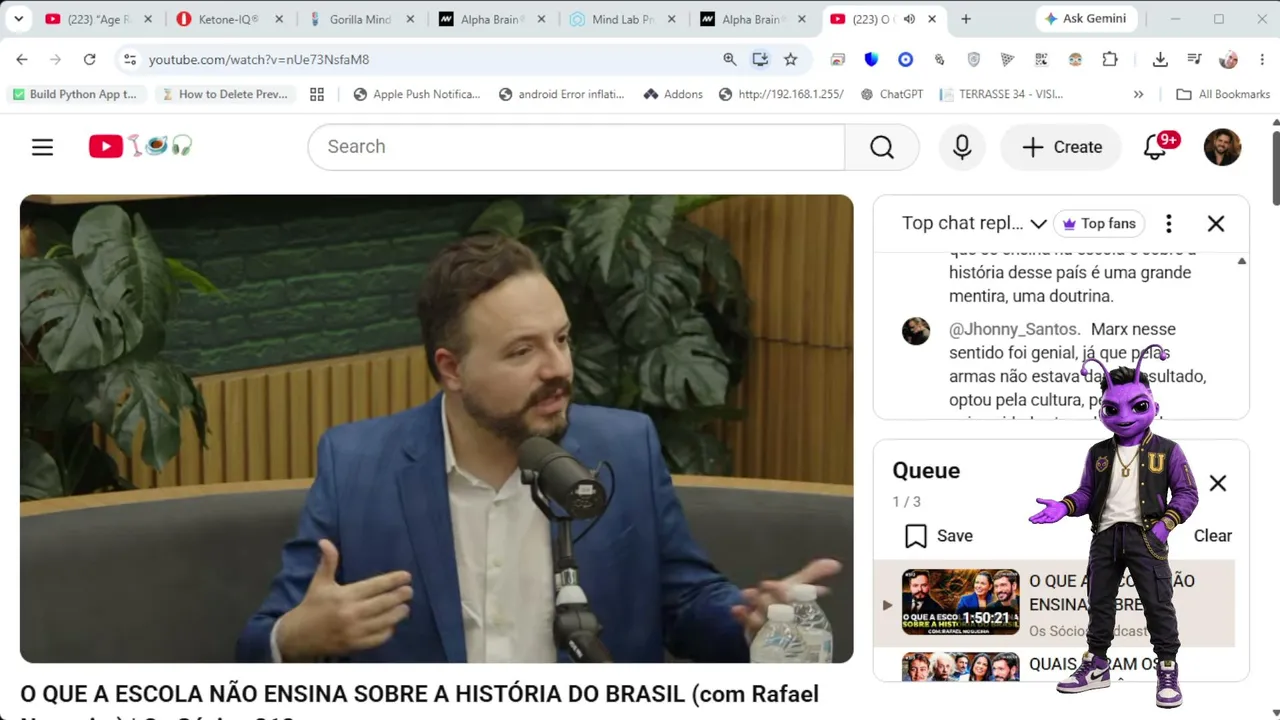Open the Extensions puzzle-piece menu
The image size is (1280, 720).
pos(1110,60)
